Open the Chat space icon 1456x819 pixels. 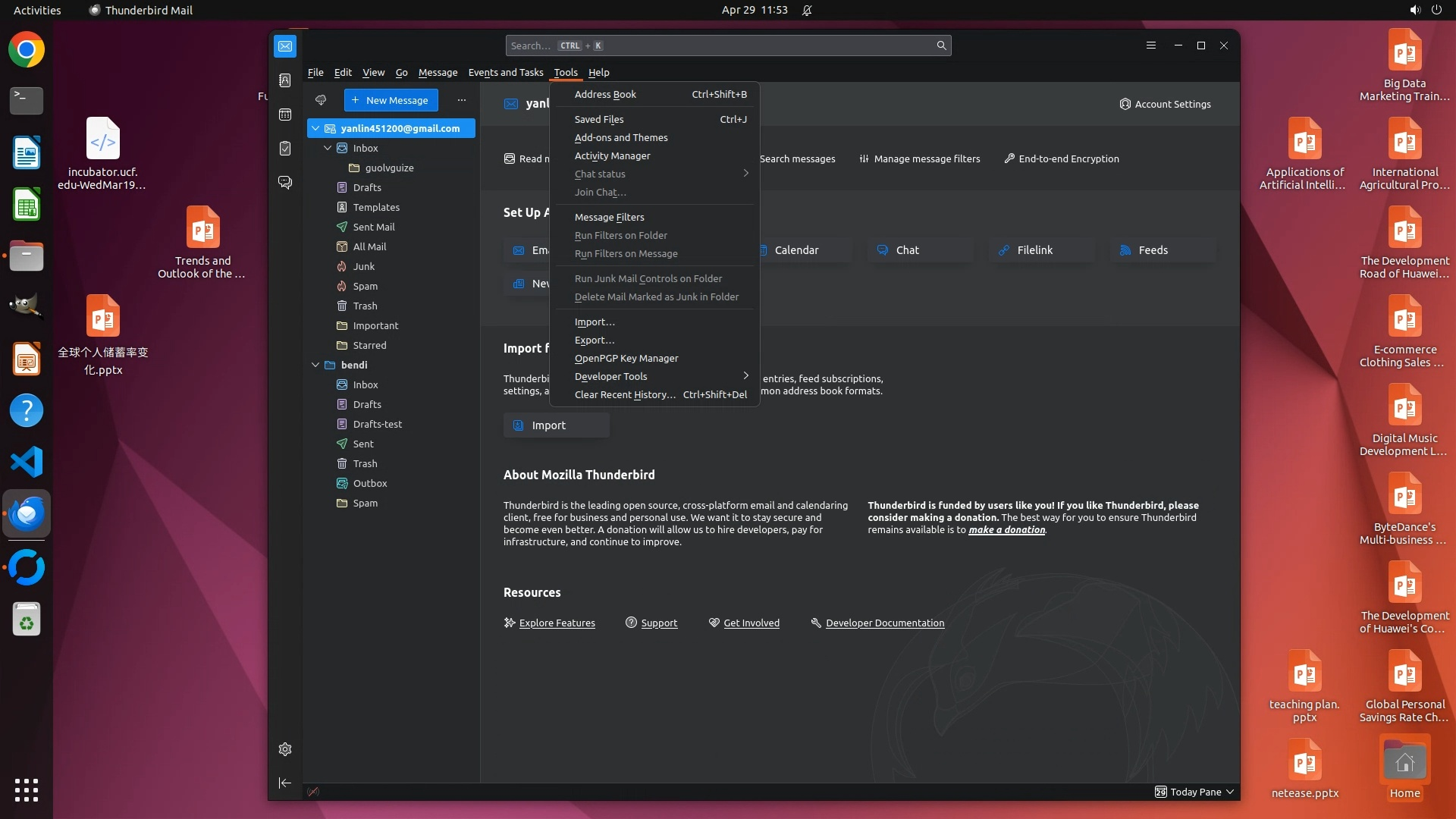[285, 183]
